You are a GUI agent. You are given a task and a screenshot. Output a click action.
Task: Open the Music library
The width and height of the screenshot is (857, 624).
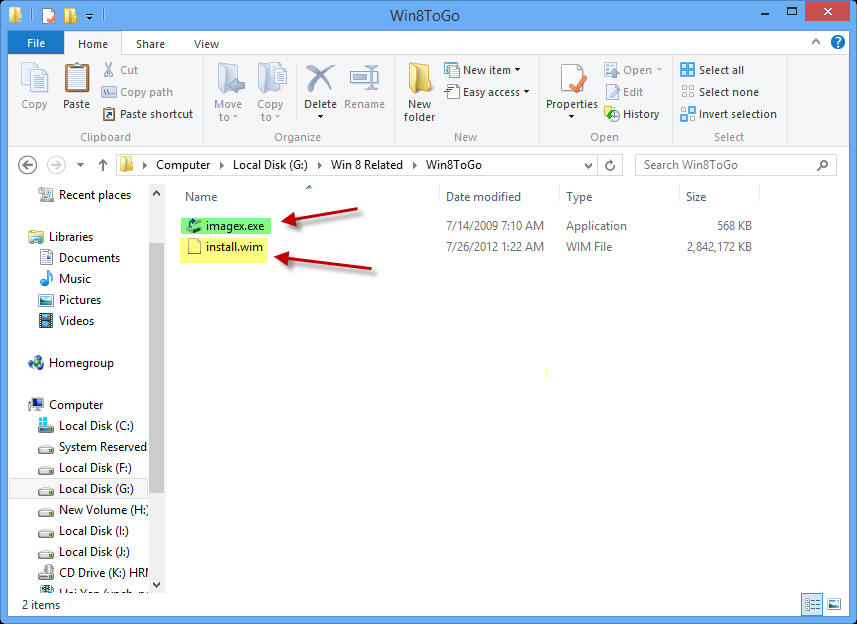pos(65,279)
